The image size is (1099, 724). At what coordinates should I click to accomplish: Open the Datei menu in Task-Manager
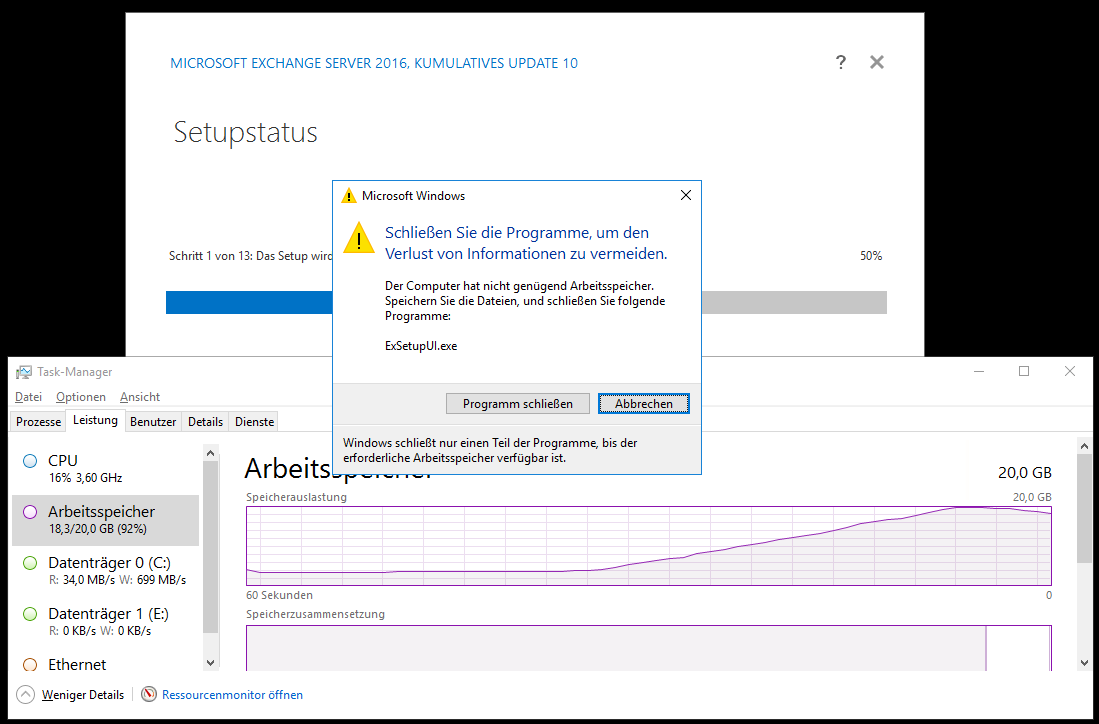[29, 397]
